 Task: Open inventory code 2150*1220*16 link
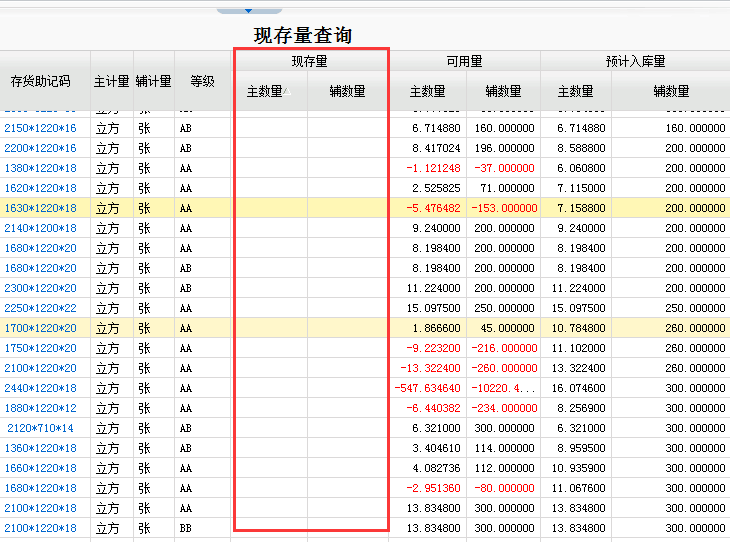(40, 128)
